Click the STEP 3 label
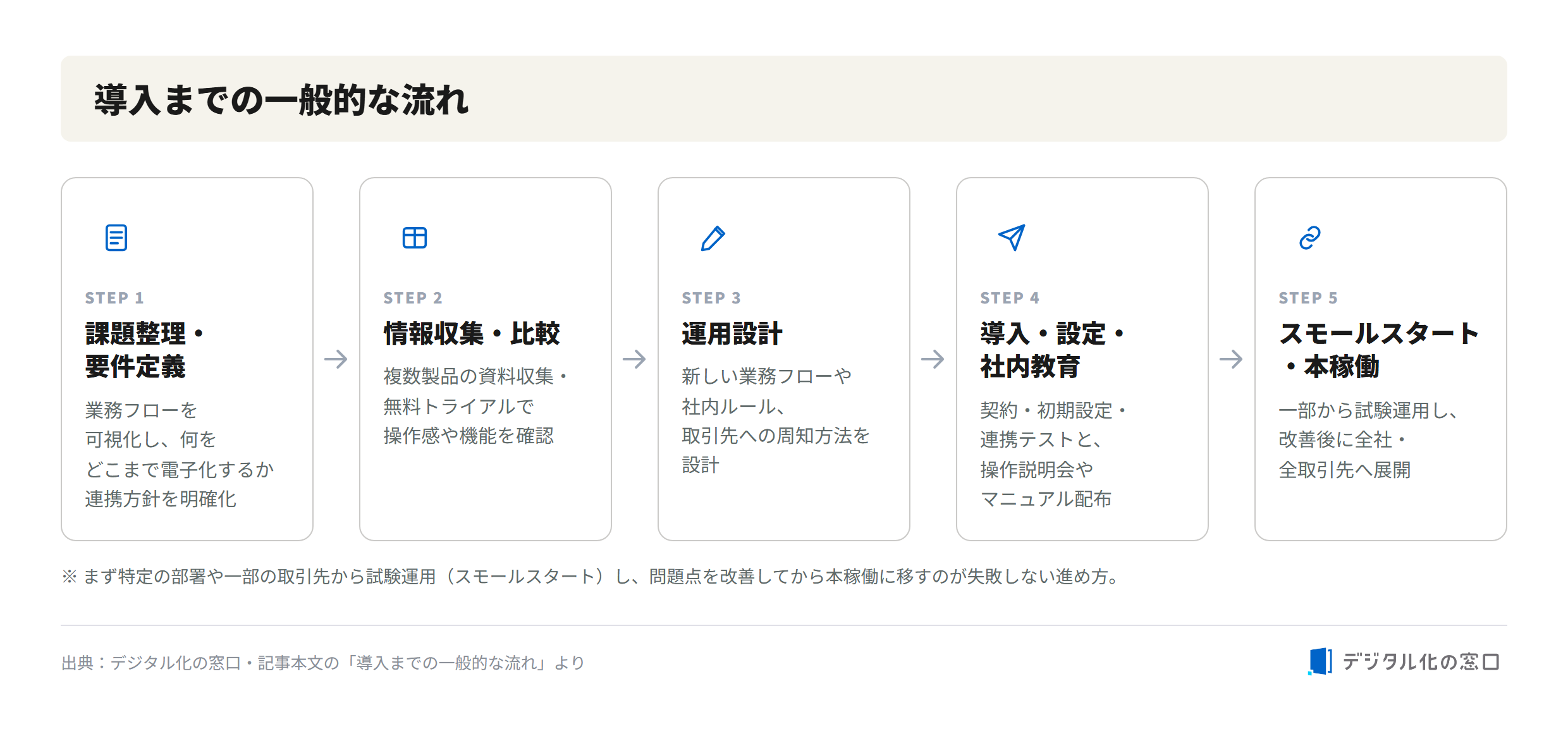The height and width of the screenshot is (736, 1568). tap(711, 298)
